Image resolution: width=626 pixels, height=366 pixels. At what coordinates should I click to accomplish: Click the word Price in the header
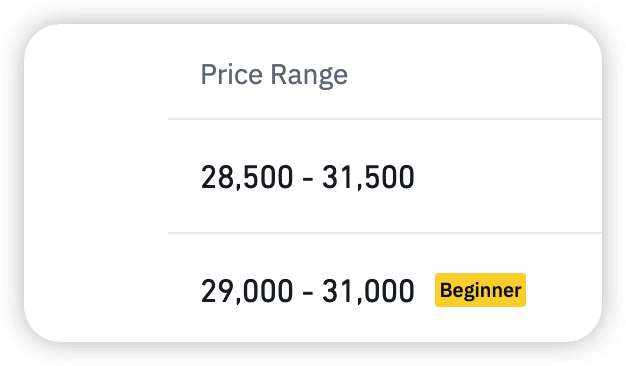[232, 75]
